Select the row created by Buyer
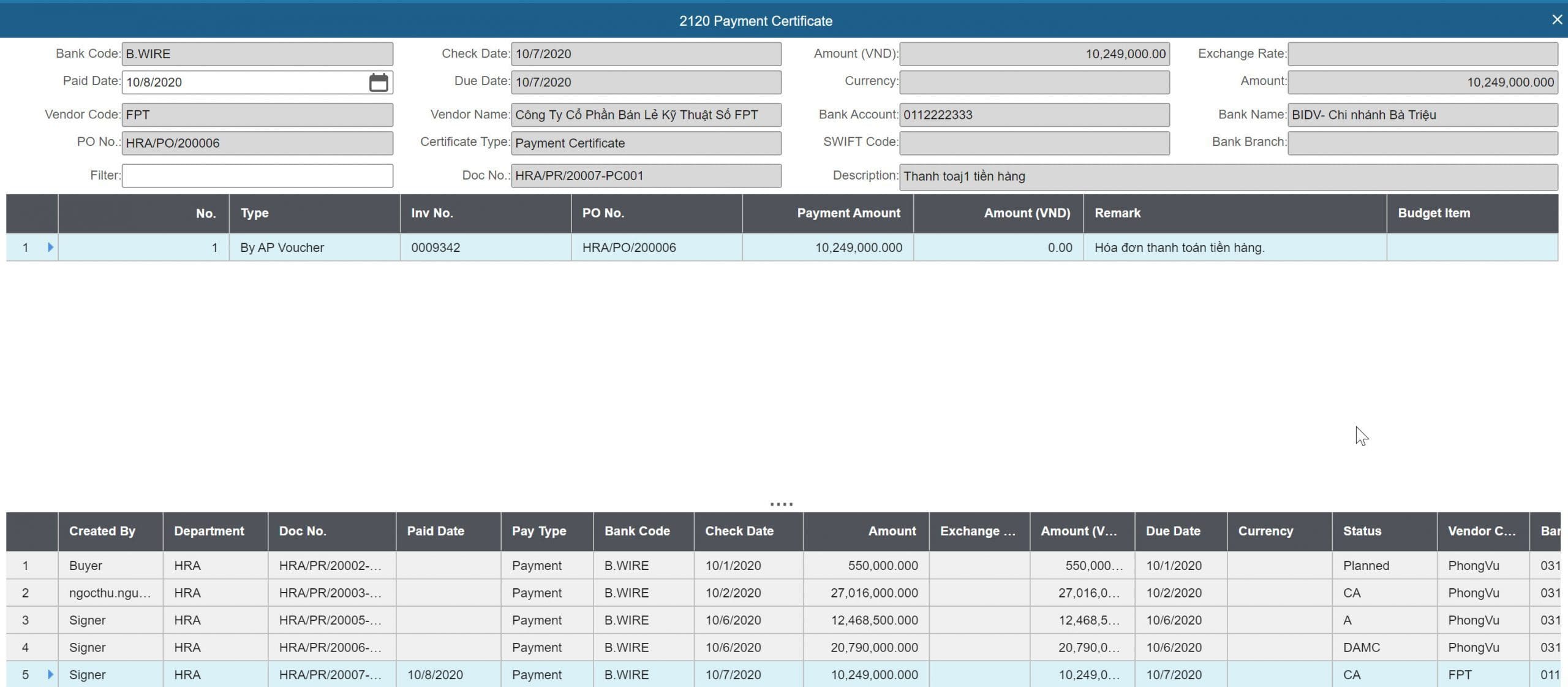Image resolution: width=1568 pixels, height=687 pixels. pos(86,565)
